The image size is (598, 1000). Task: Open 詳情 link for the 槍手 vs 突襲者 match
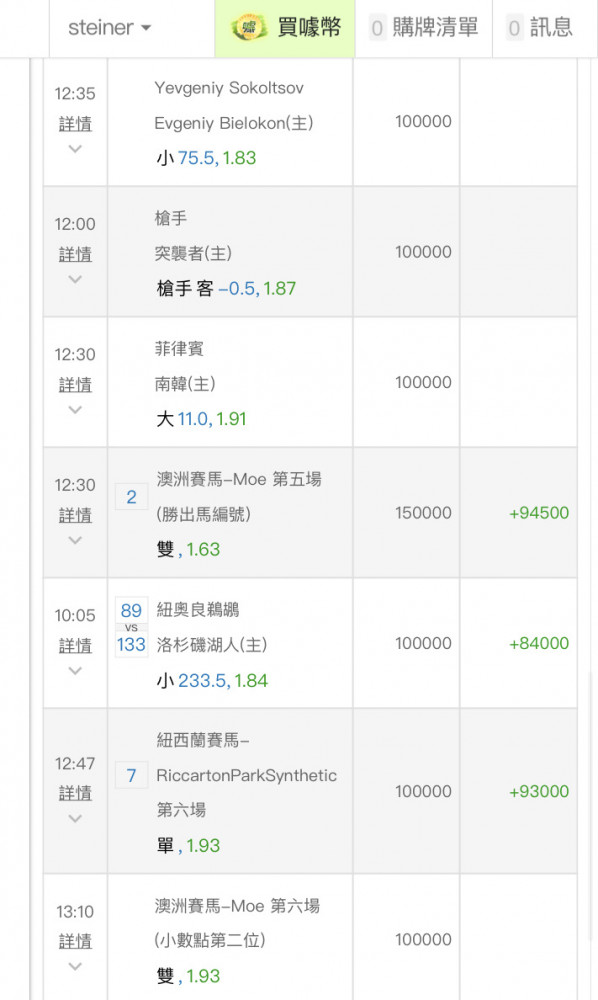pyautogui.click(x=75, y=254)
